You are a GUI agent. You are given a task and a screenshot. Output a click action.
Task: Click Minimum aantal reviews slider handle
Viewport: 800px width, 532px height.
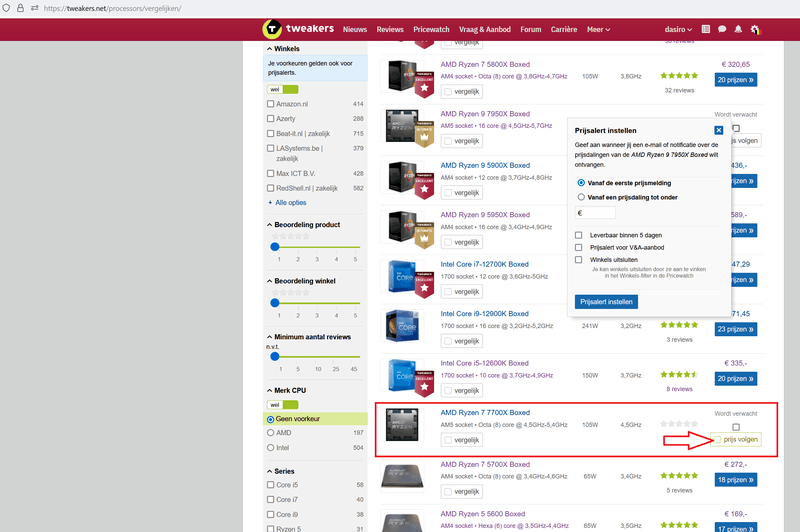275,357
